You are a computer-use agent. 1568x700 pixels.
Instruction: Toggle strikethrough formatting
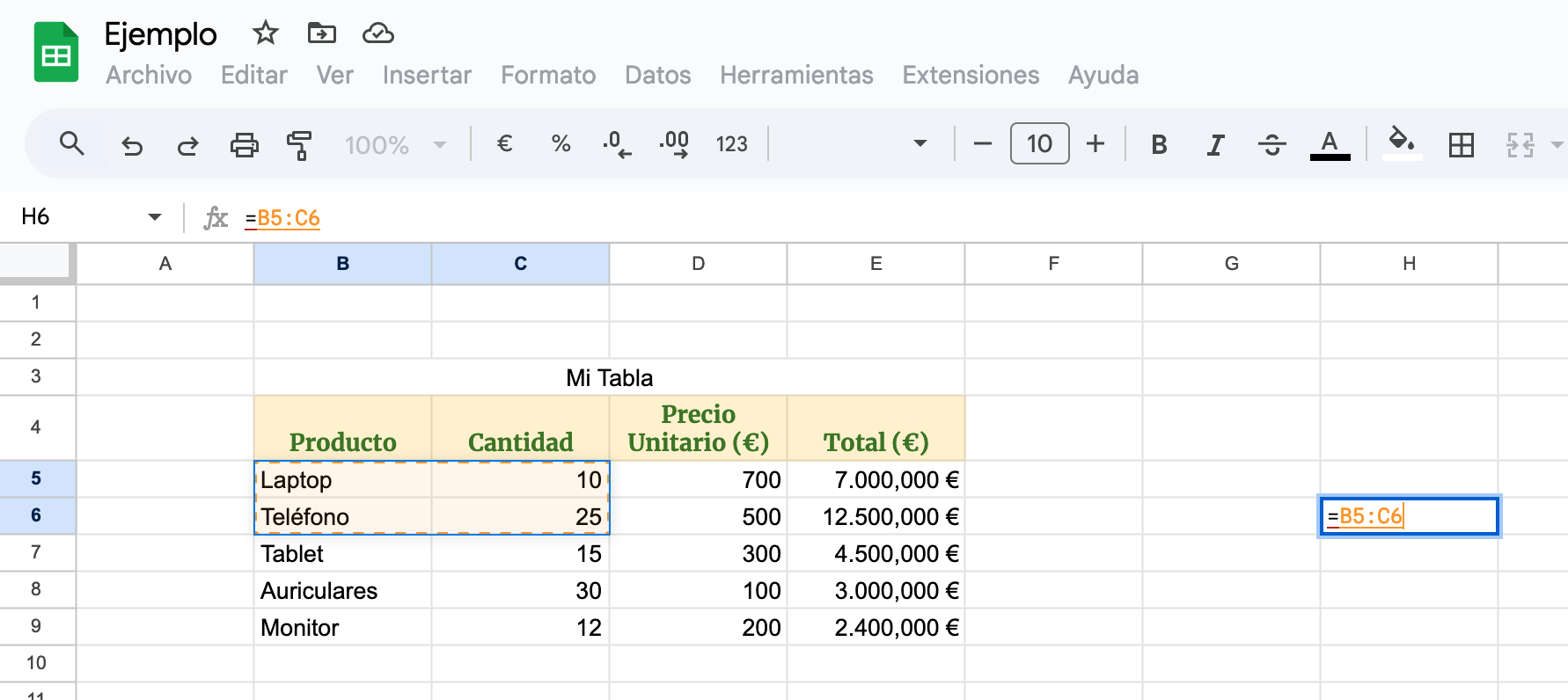pos(1271,144)
